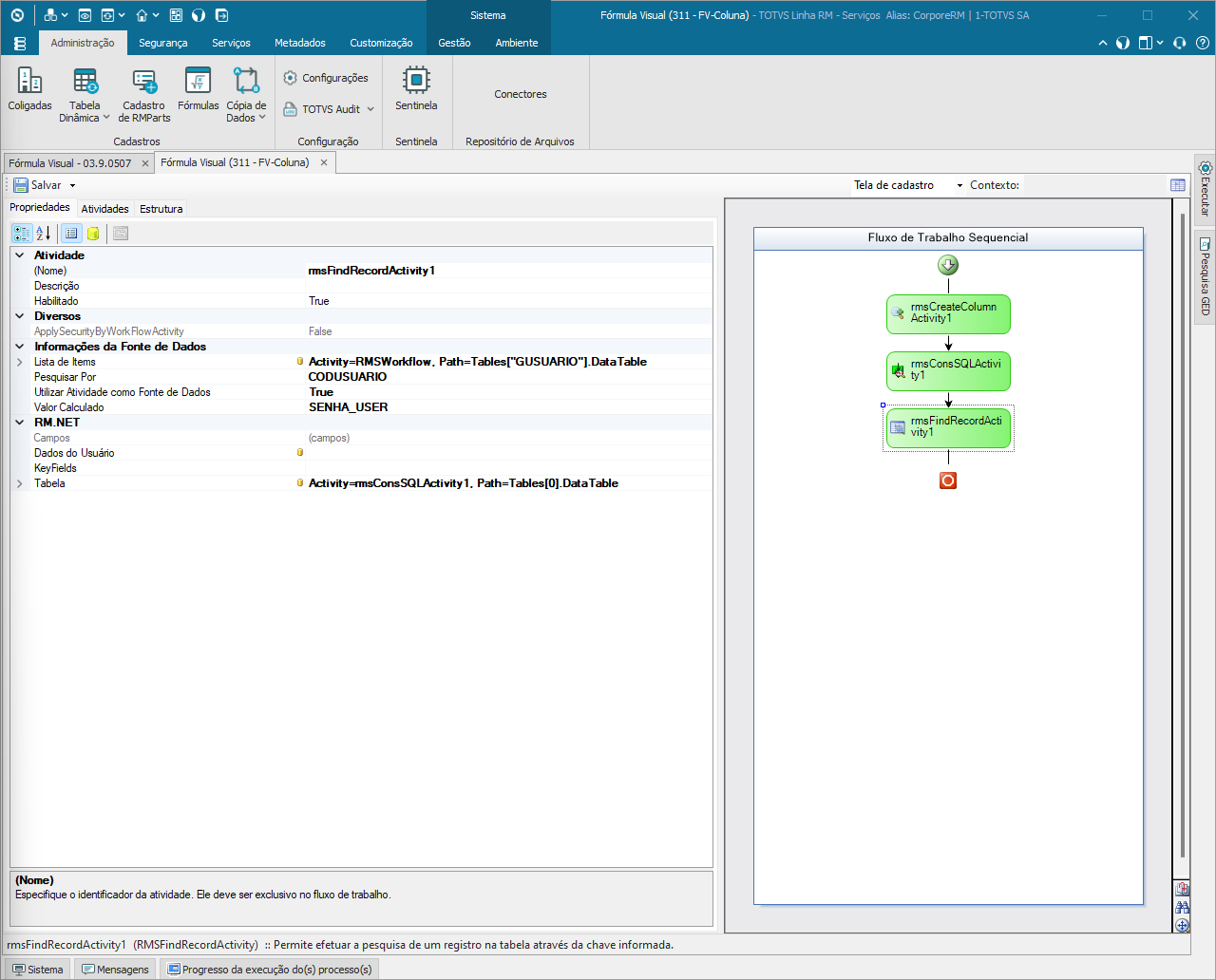Switch to the Ambiente ribbon tab
The height and width of the screenshot is (980, 1216).
(517, 43)
